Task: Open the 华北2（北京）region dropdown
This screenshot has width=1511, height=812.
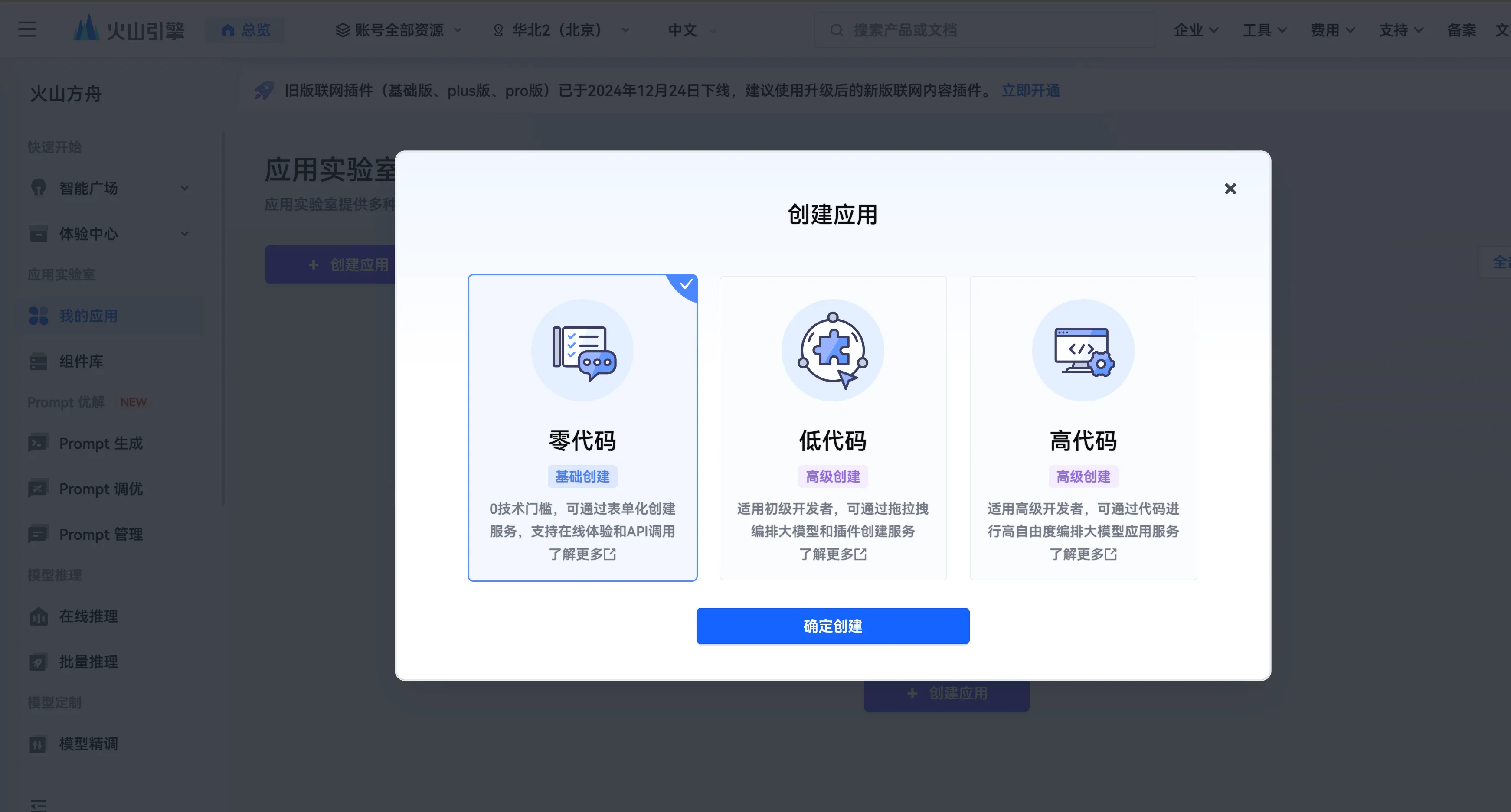Action: coord(561,30)
